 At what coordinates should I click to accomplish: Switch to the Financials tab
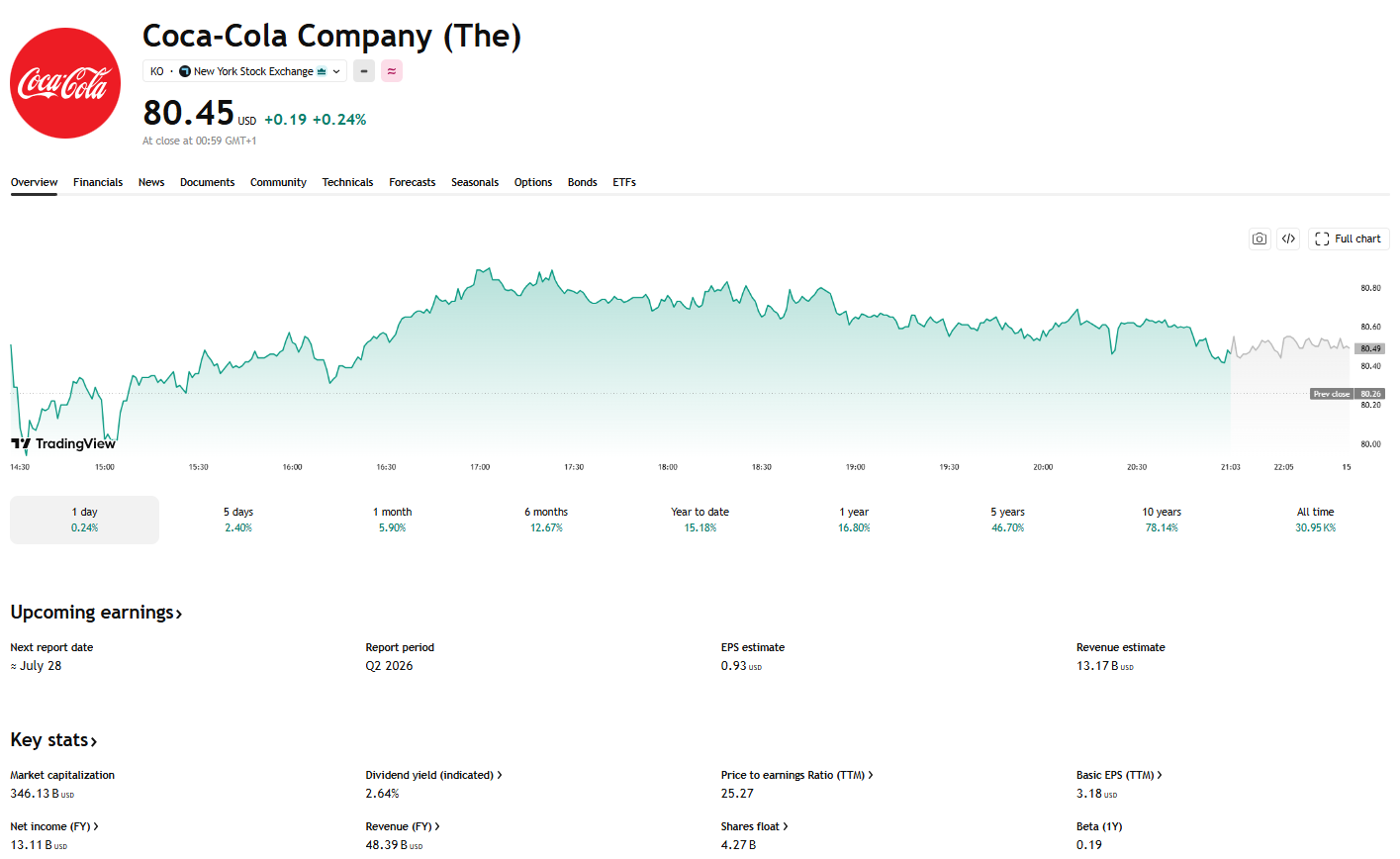click(98, 182)
